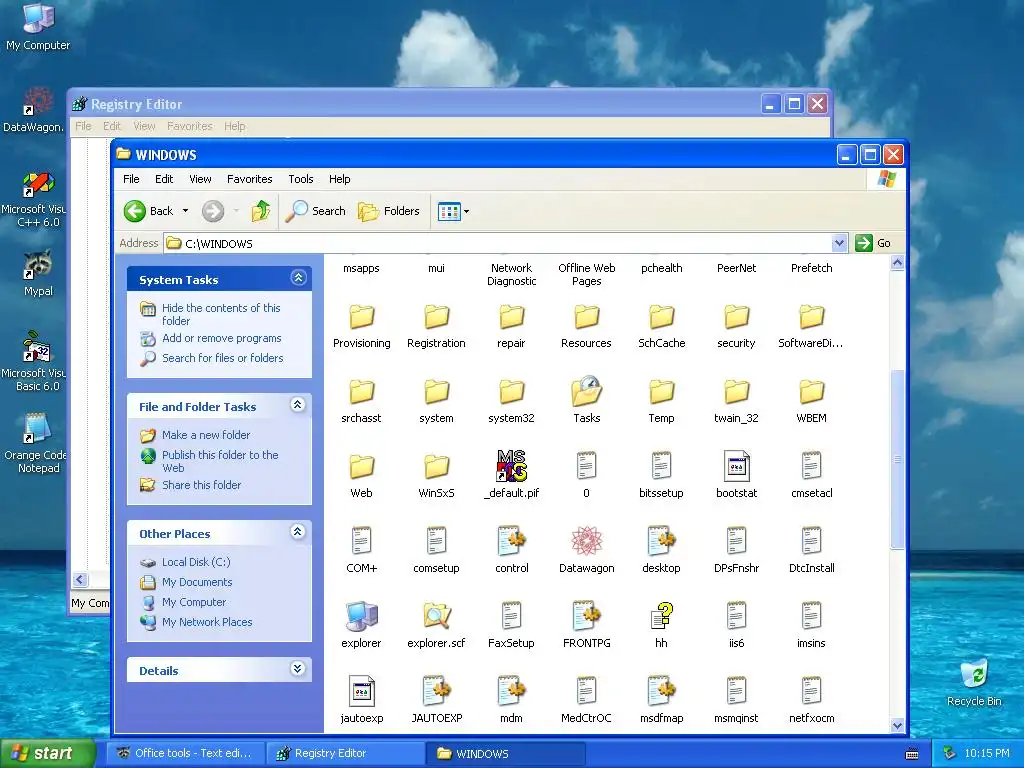Click the C:\WINDOWS address field
The width and height of the screenshot is (1024, 768).
(499, 244)
